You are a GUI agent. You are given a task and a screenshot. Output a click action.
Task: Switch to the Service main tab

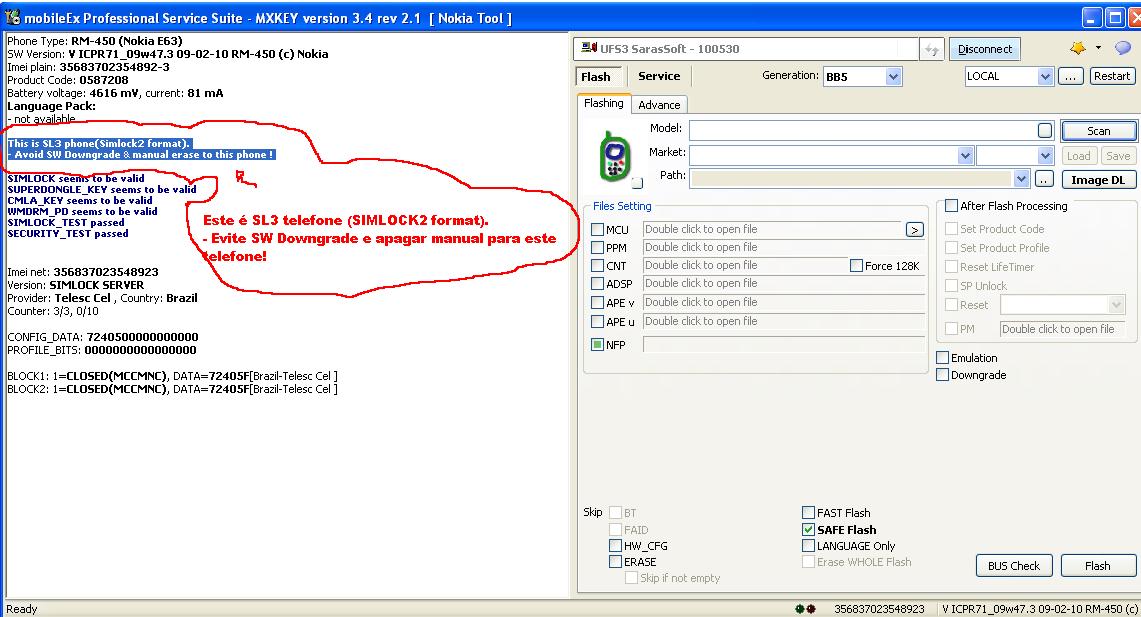click(659, 76)
